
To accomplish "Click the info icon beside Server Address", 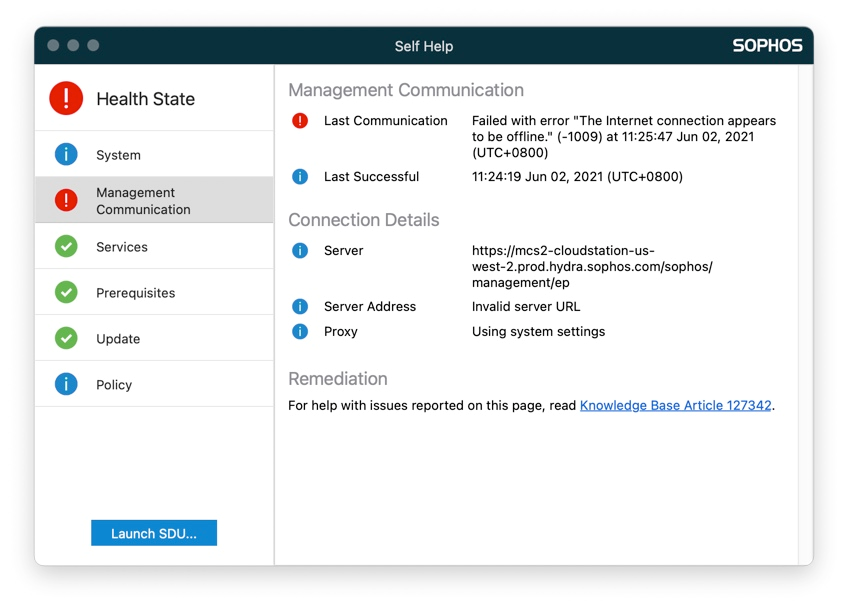I will click(299, 306).
